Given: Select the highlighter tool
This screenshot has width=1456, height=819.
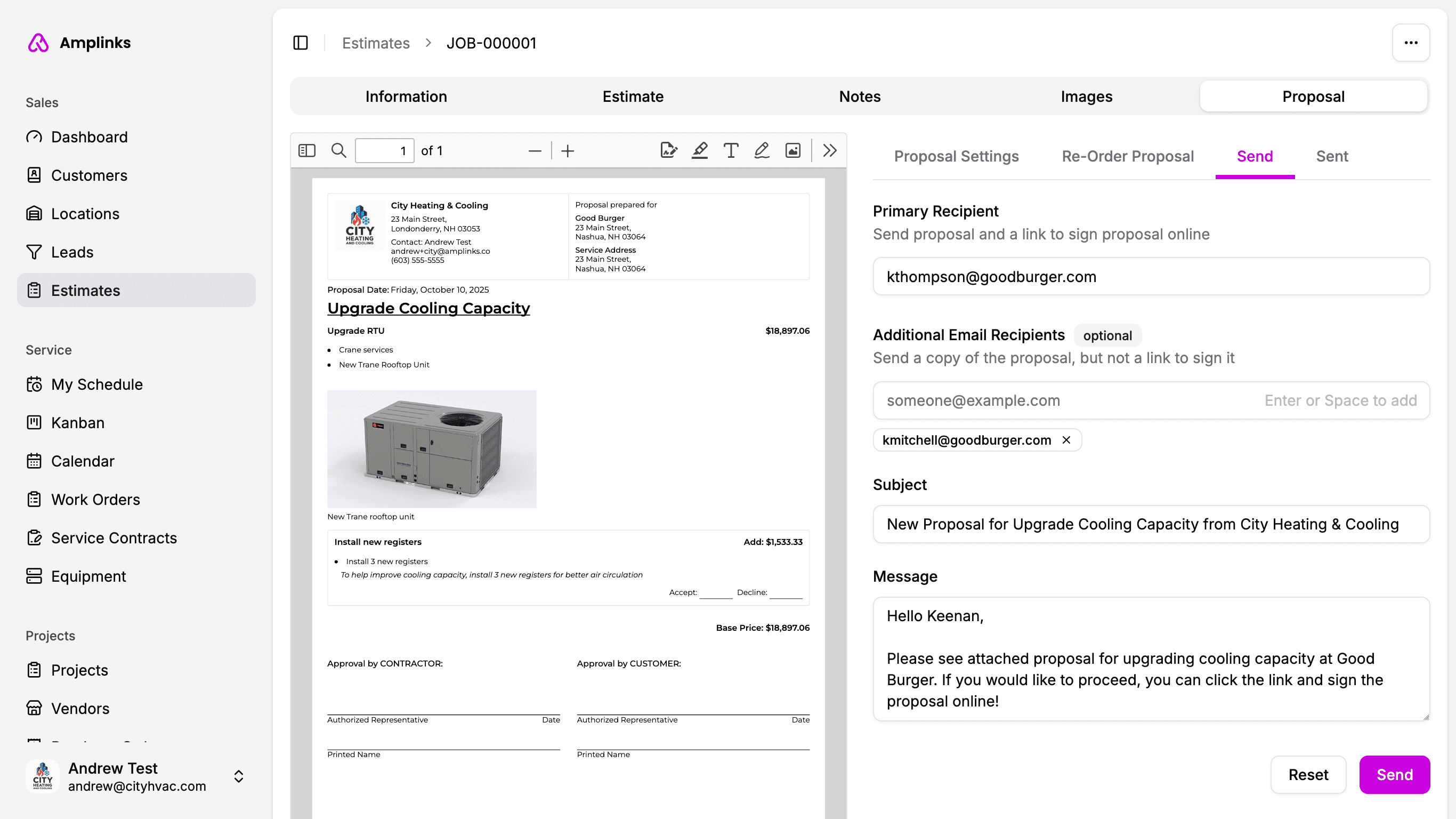Looking at the screenshot, I should pyautogui.click(x=700, y=150).
